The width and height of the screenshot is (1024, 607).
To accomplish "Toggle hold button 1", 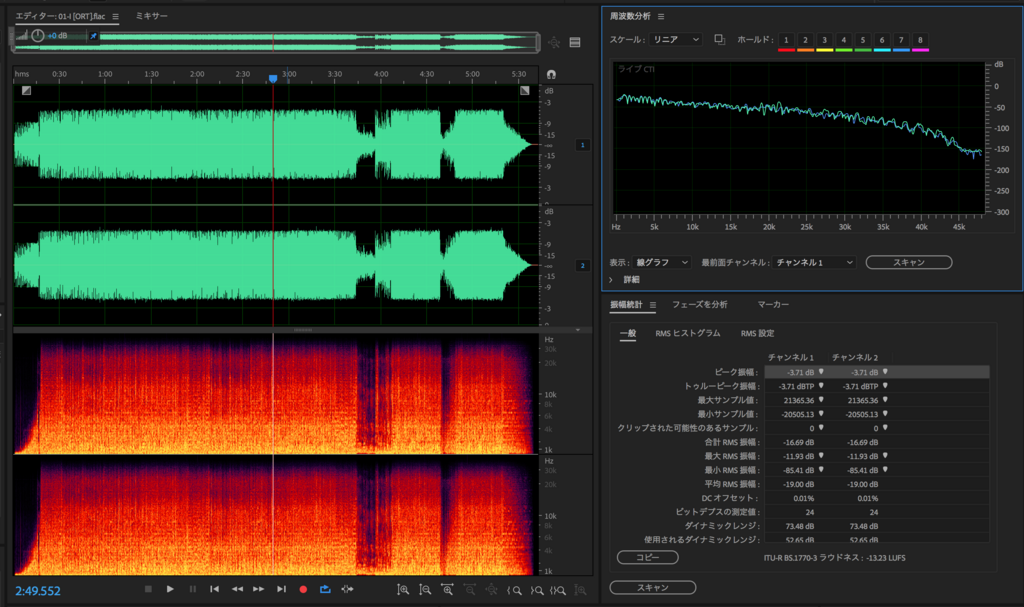I will tap(786, 40).
